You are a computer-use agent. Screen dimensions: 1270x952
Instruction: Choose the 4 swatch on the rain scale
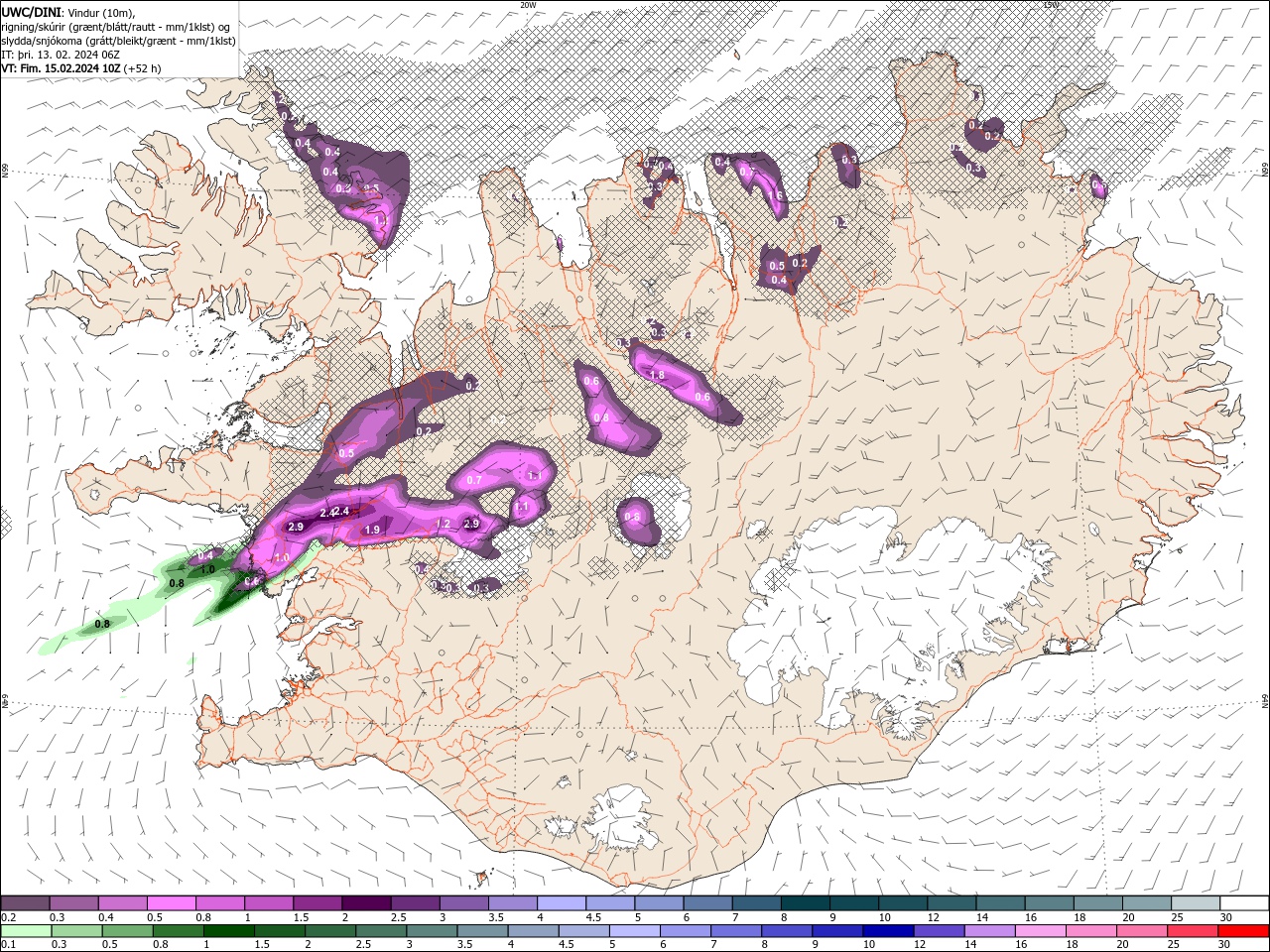click(533, 931)
